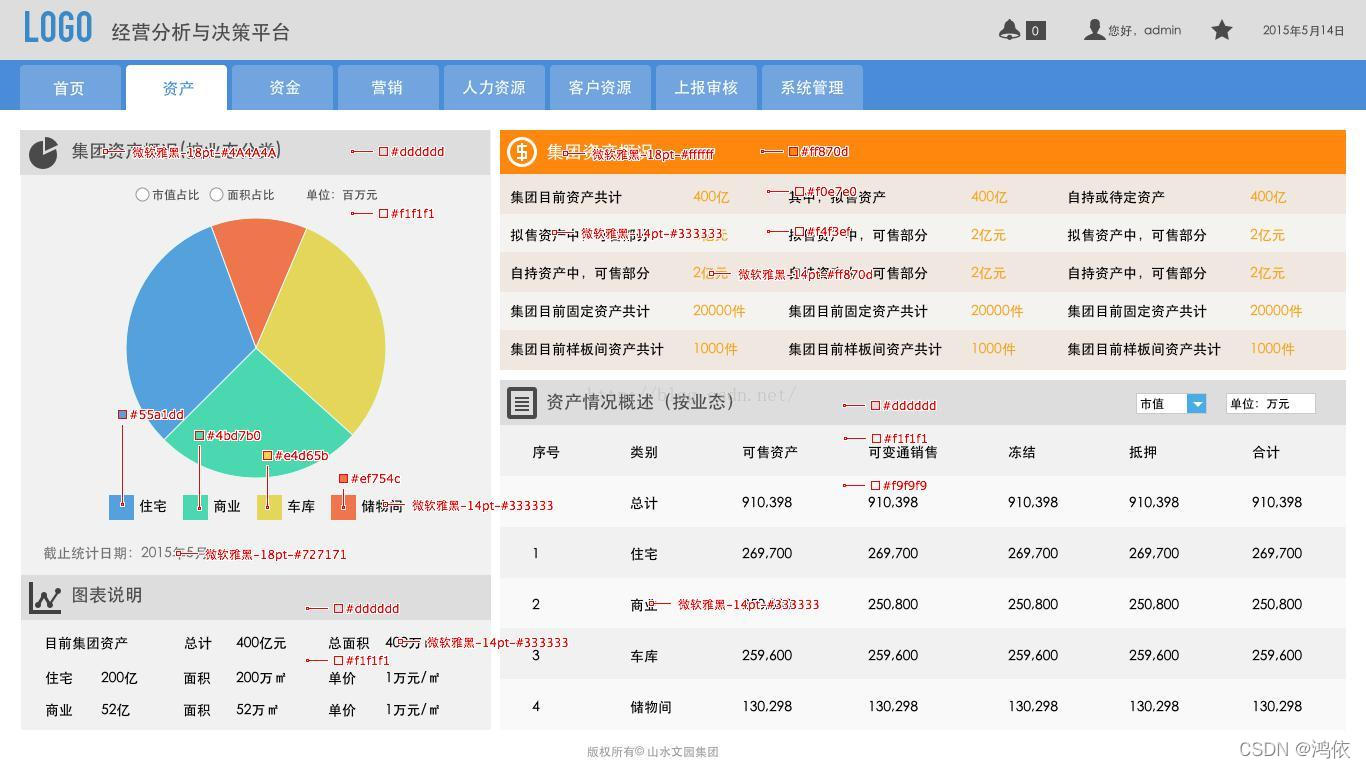Select the 市值占比 radio button
This screenshot has width=1366, height=768.
pos(142,195)
